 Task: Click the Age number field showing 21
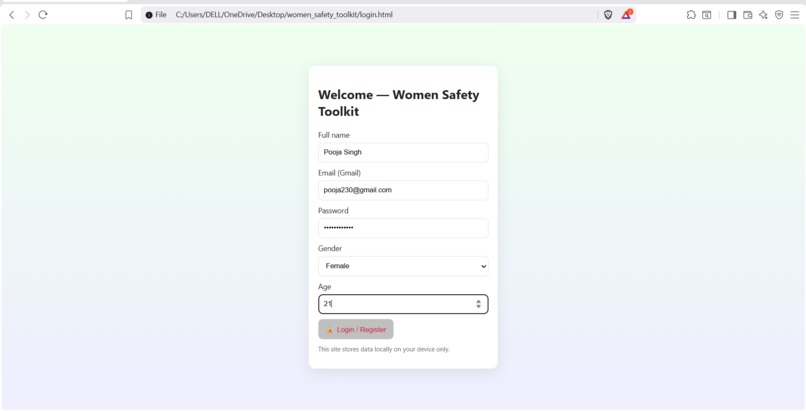(x=403, y=304)
